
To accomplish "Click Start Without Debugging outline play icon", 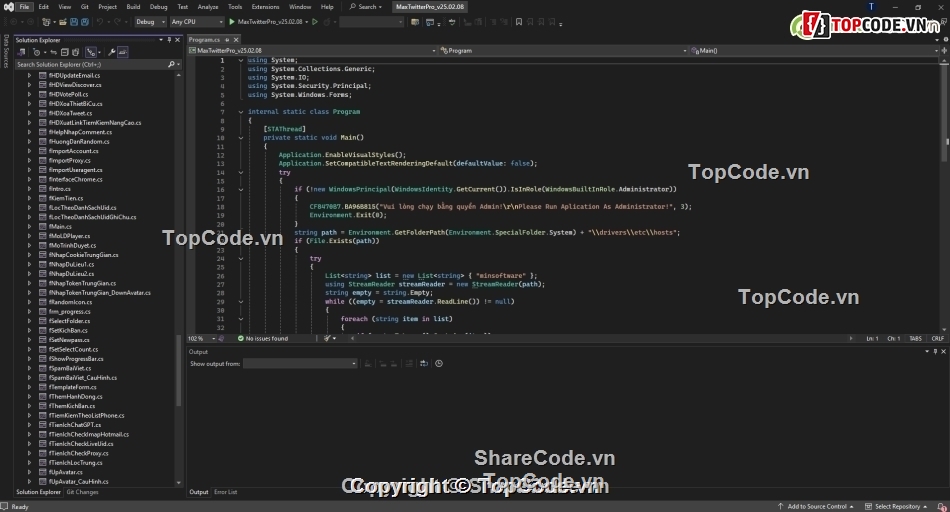I will coord(314,22).
